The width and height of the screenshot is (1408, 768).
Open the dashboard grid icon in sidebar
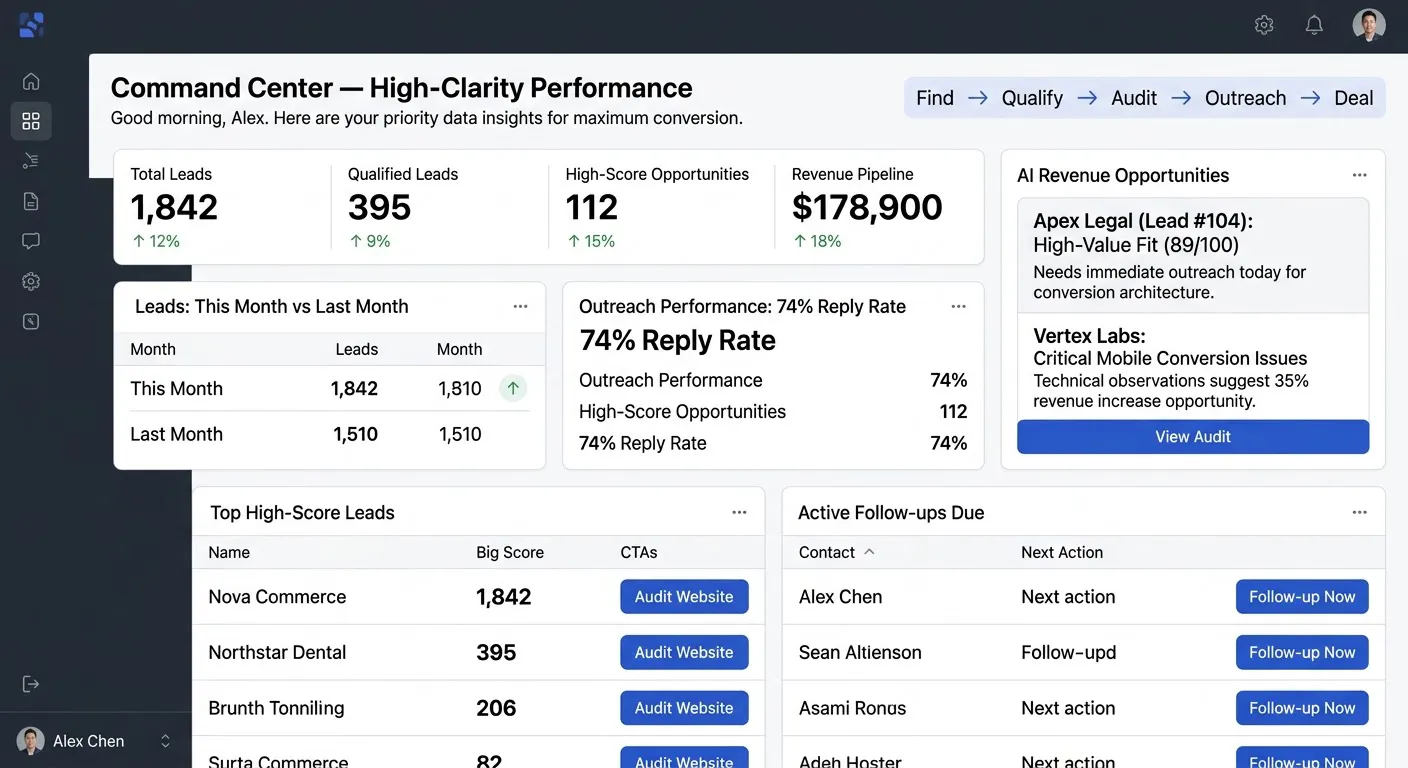31,121
